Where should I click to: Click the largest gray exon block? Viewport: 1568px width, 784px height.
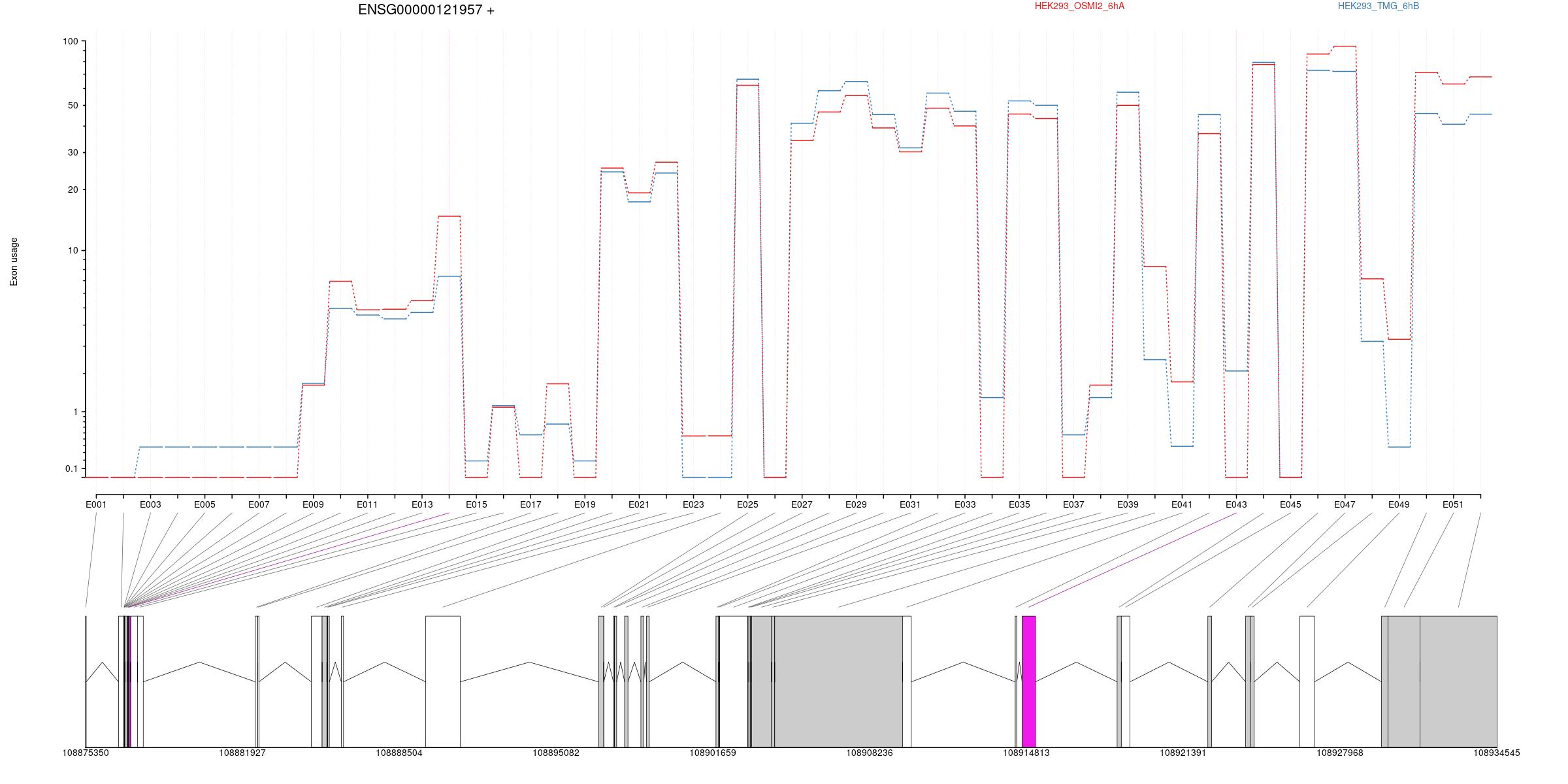point(839,681)
